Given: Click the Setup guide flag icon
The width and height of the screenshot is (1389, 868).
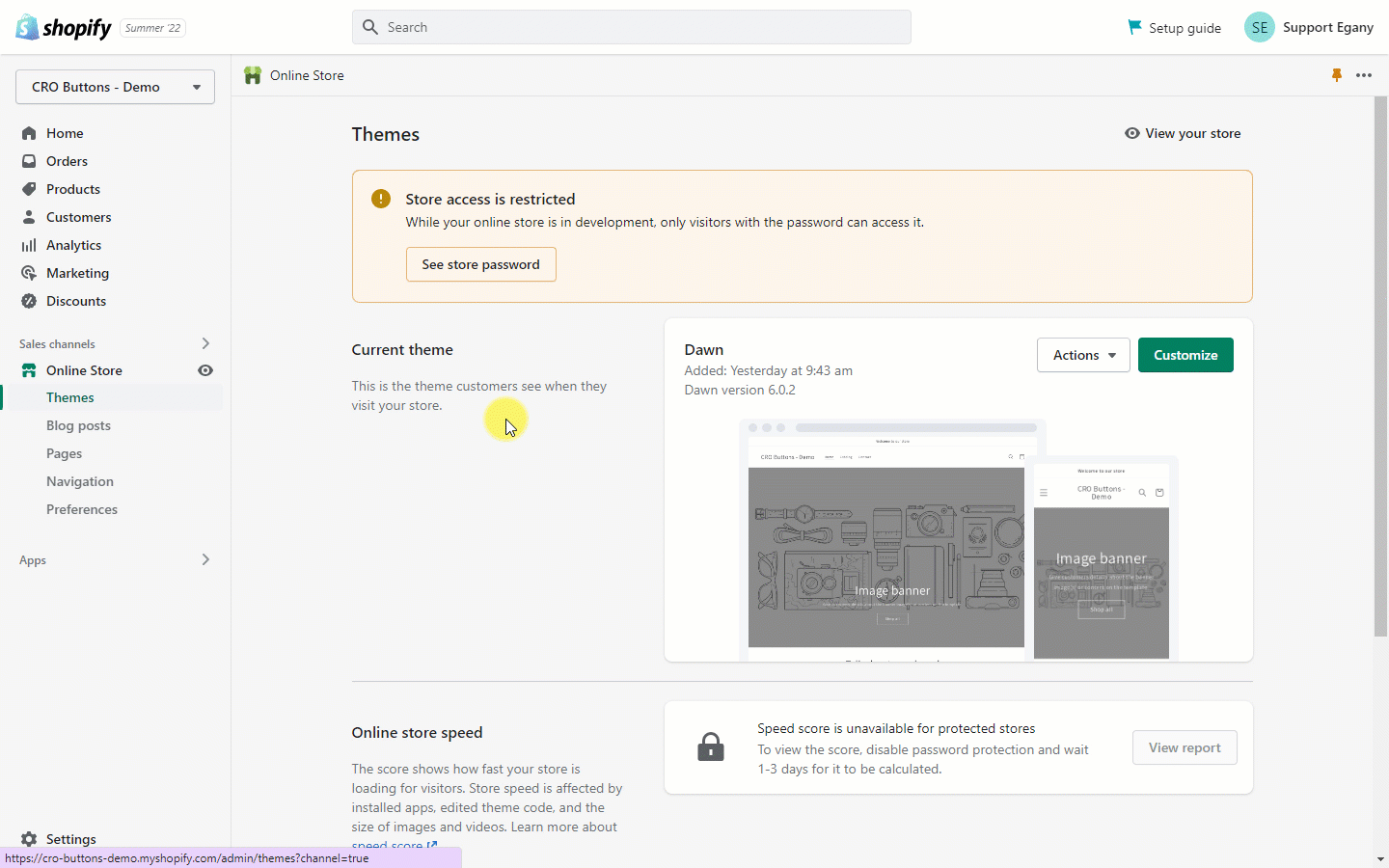Looking at the screenshot, I should click(x=1134, y=27).
